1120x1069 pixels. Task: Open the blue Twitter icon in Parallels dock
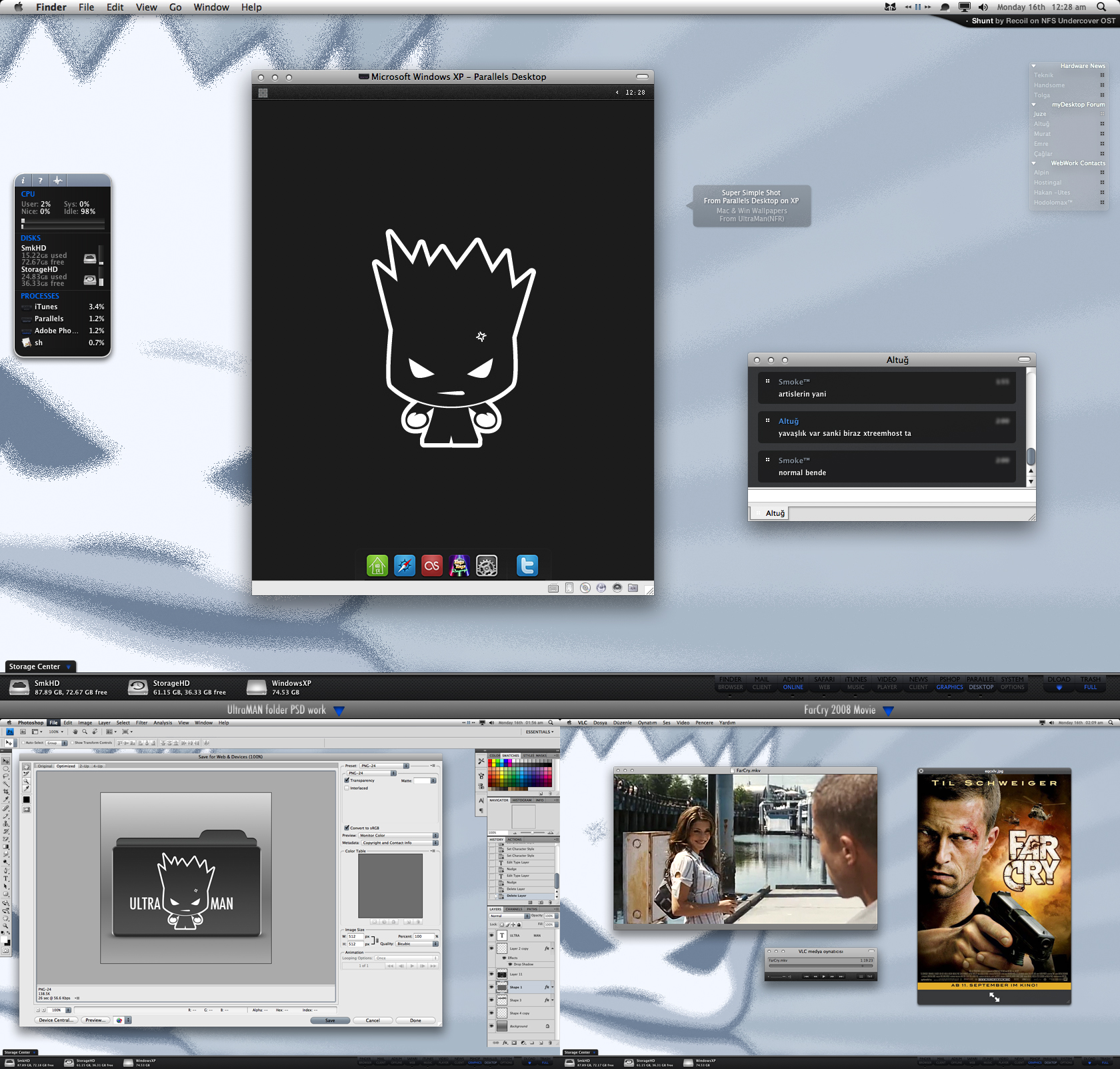[527, 566]
